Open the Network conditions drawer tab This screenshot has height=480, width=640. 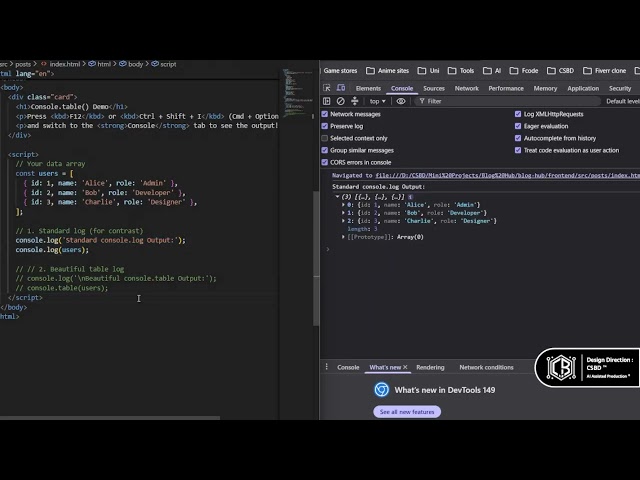tap(486, 367)
